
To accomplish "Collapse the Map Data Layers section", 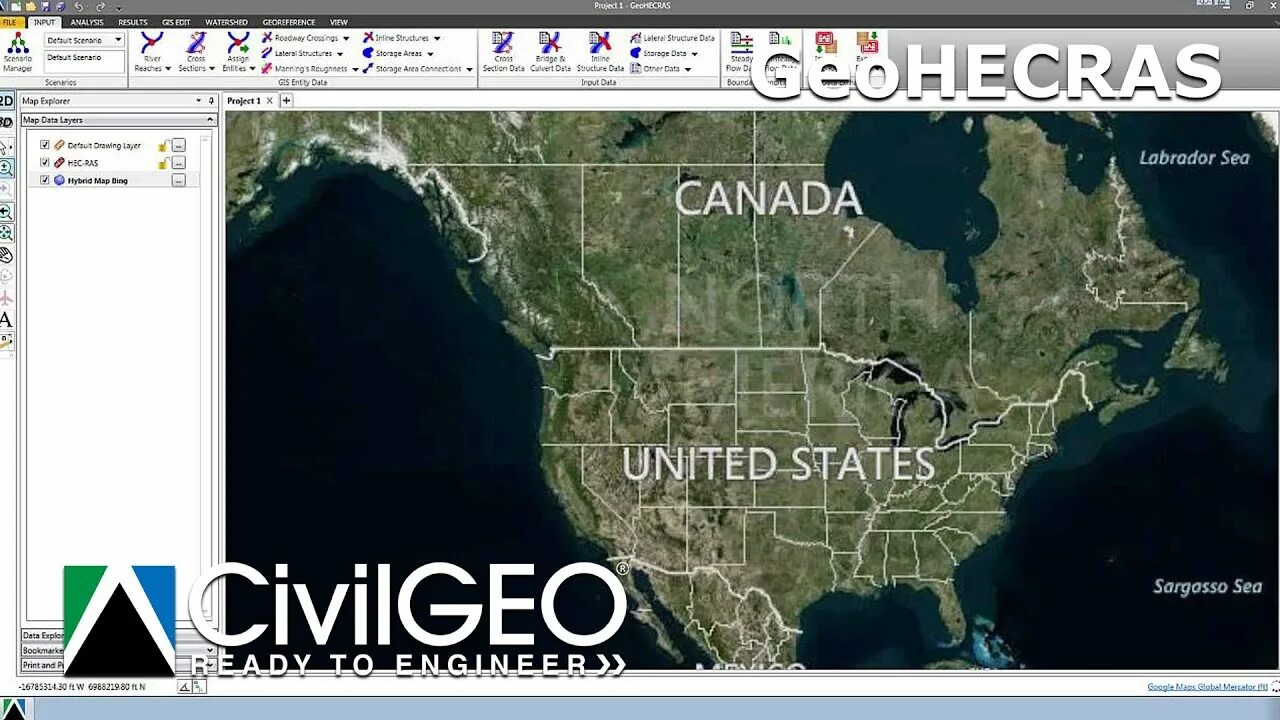I will click(210, 120).
